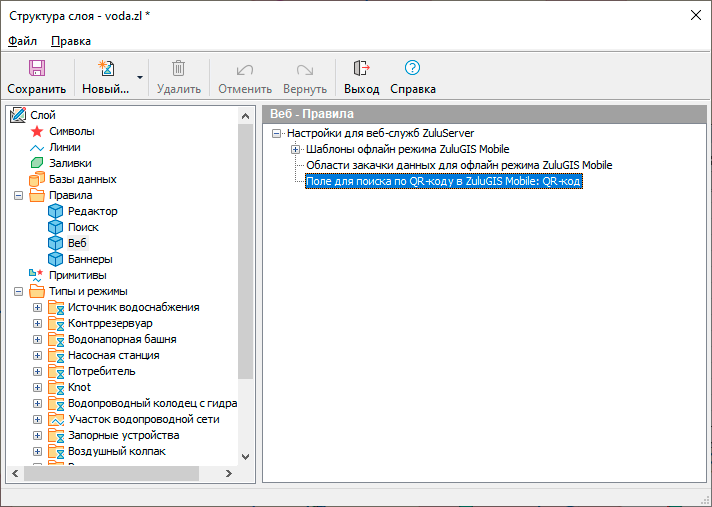Click the blue cube icon beside Редактор
Image resolution: width=712 pixels, height=507 pixels.
(x=56, y=211)
